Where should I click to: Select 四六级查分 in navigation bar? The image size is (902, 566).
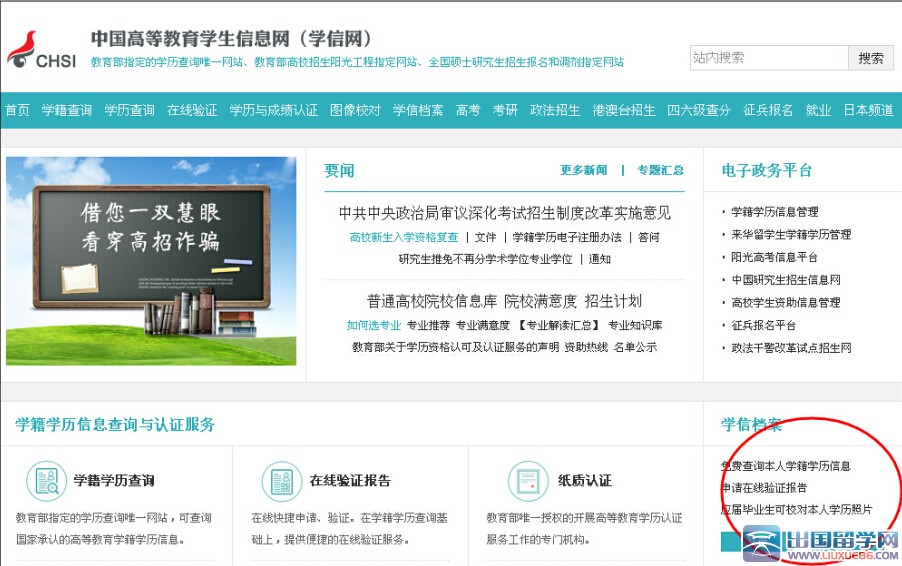(699, 110)
